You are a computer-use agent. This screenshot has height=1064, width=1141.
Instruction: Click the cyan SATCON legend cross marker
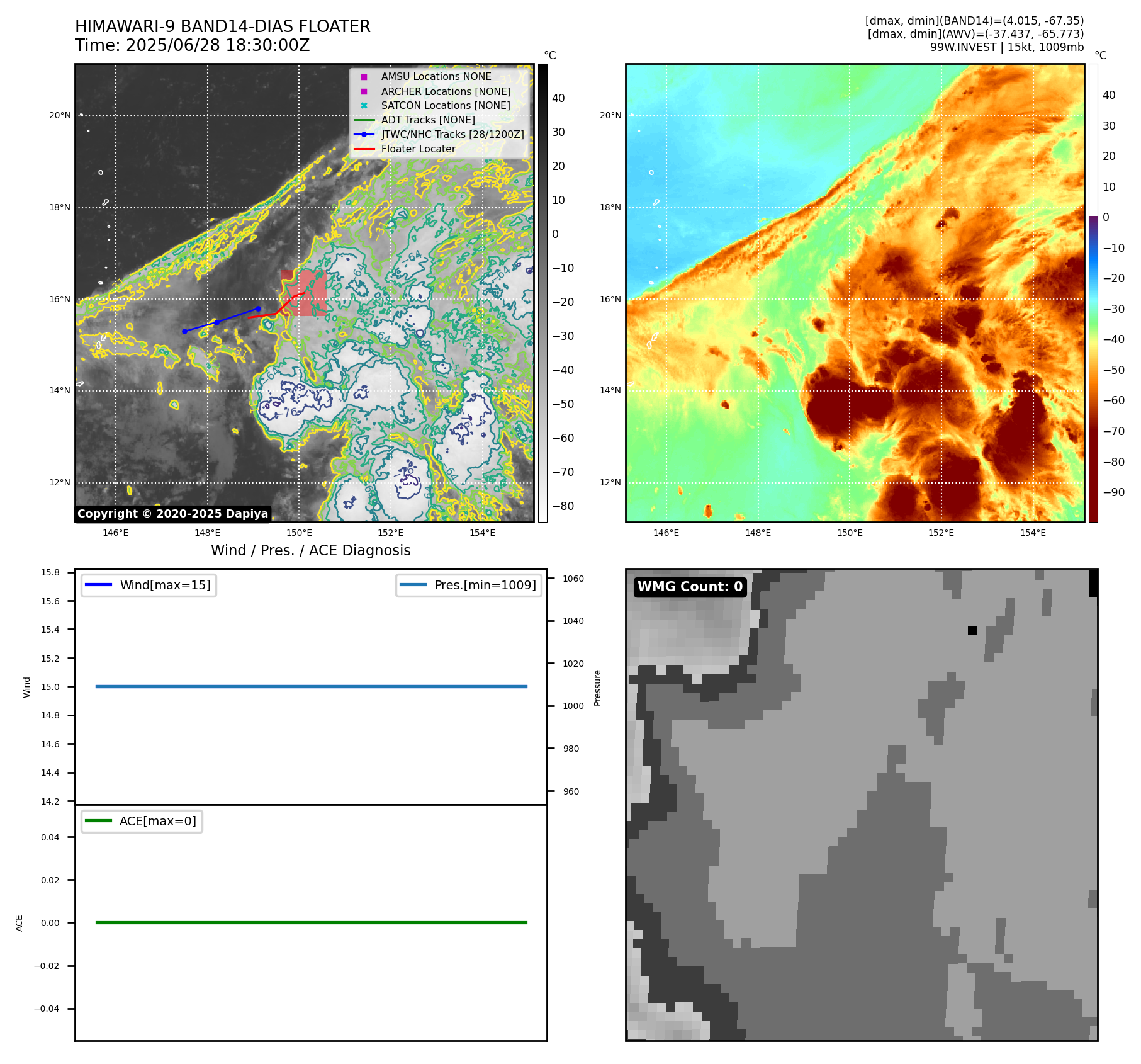[364, 106]
